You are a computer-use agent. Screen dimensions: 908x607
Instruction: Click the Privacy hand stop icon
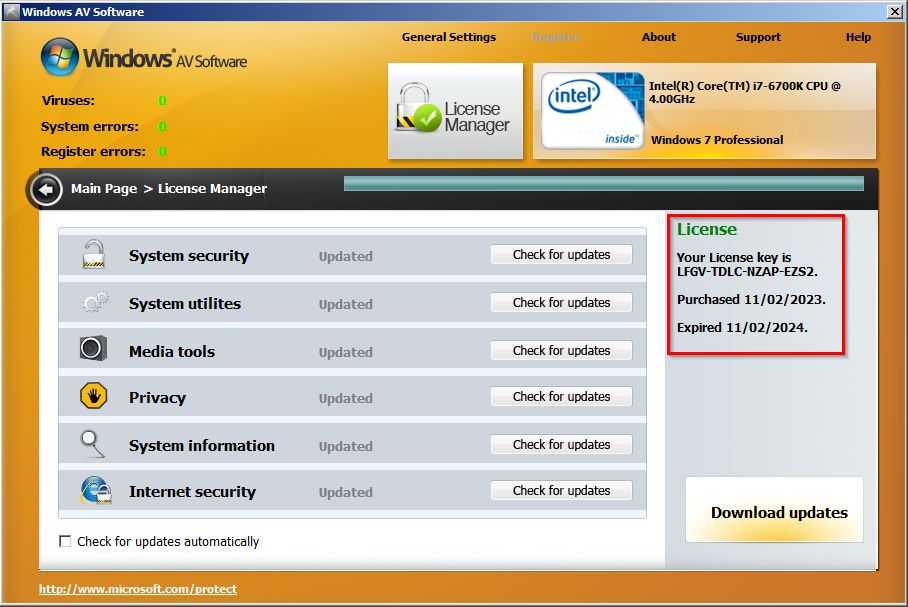93,396
